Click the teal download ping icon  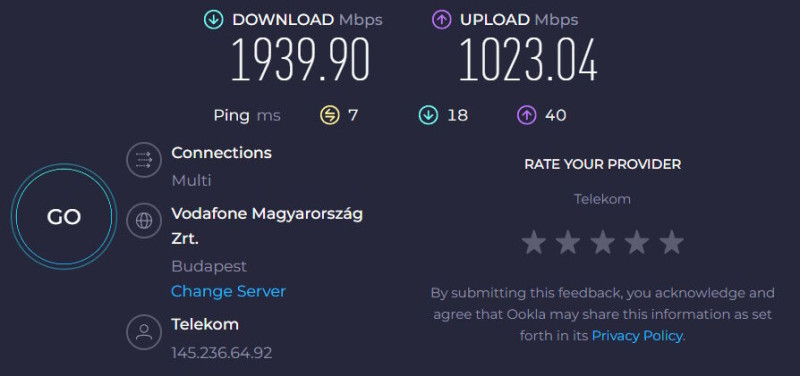coord(428,116)
